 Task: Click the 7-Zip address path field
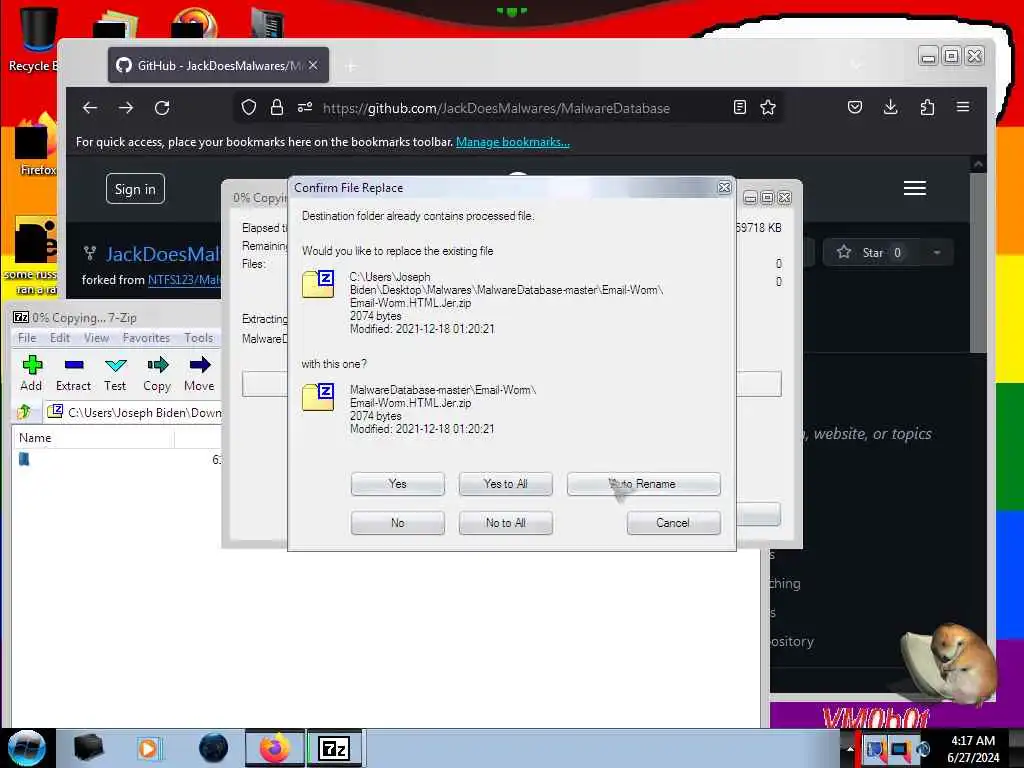(x=134, y=412)
